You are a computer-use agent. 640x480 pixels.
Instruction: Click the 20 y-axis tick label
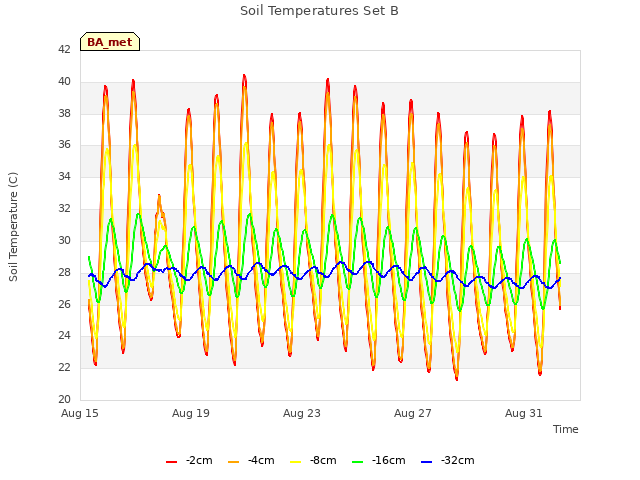(64, 399)
